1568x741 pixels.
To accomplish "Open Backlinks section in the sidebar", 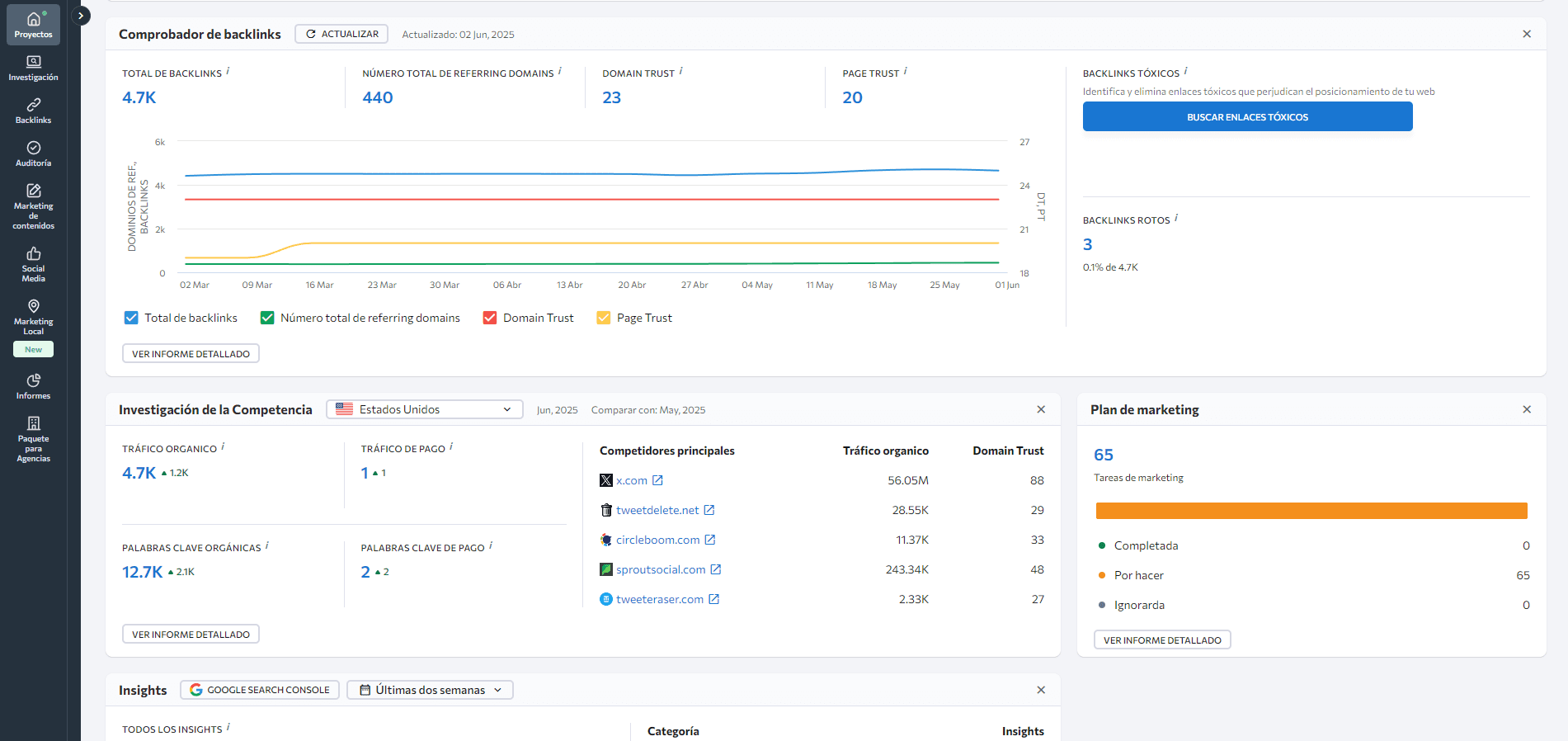I will pos(33,111).
